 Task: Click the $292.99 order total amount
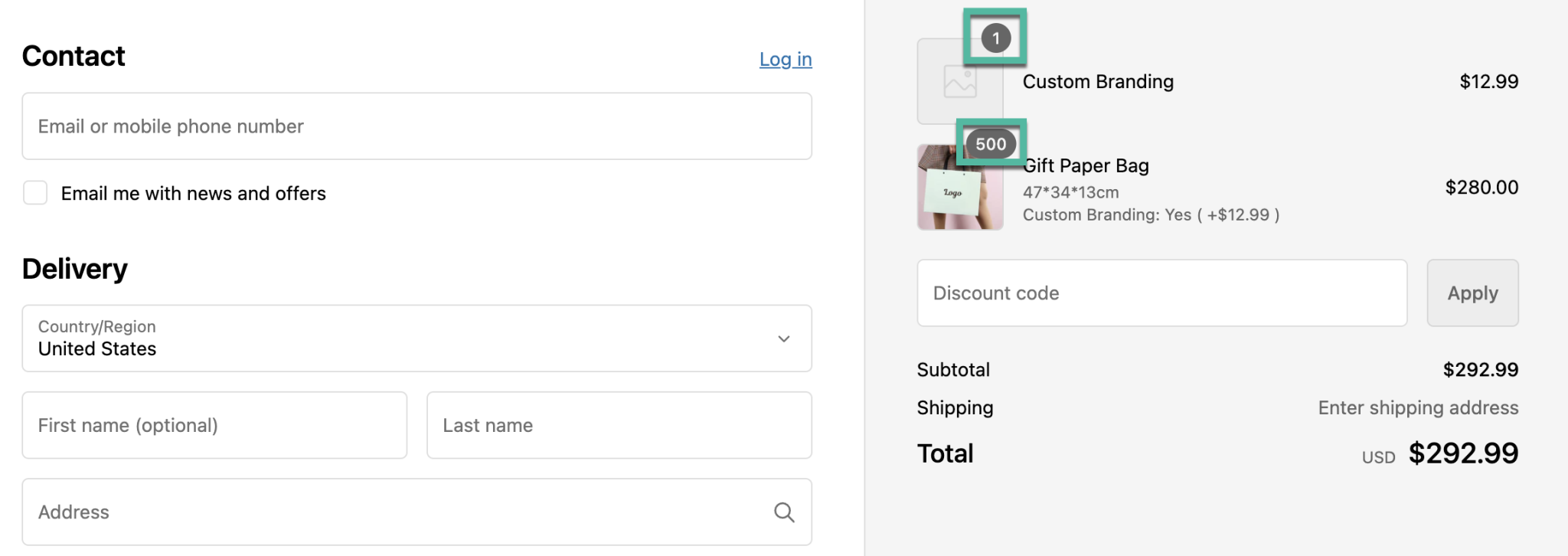1463,453
